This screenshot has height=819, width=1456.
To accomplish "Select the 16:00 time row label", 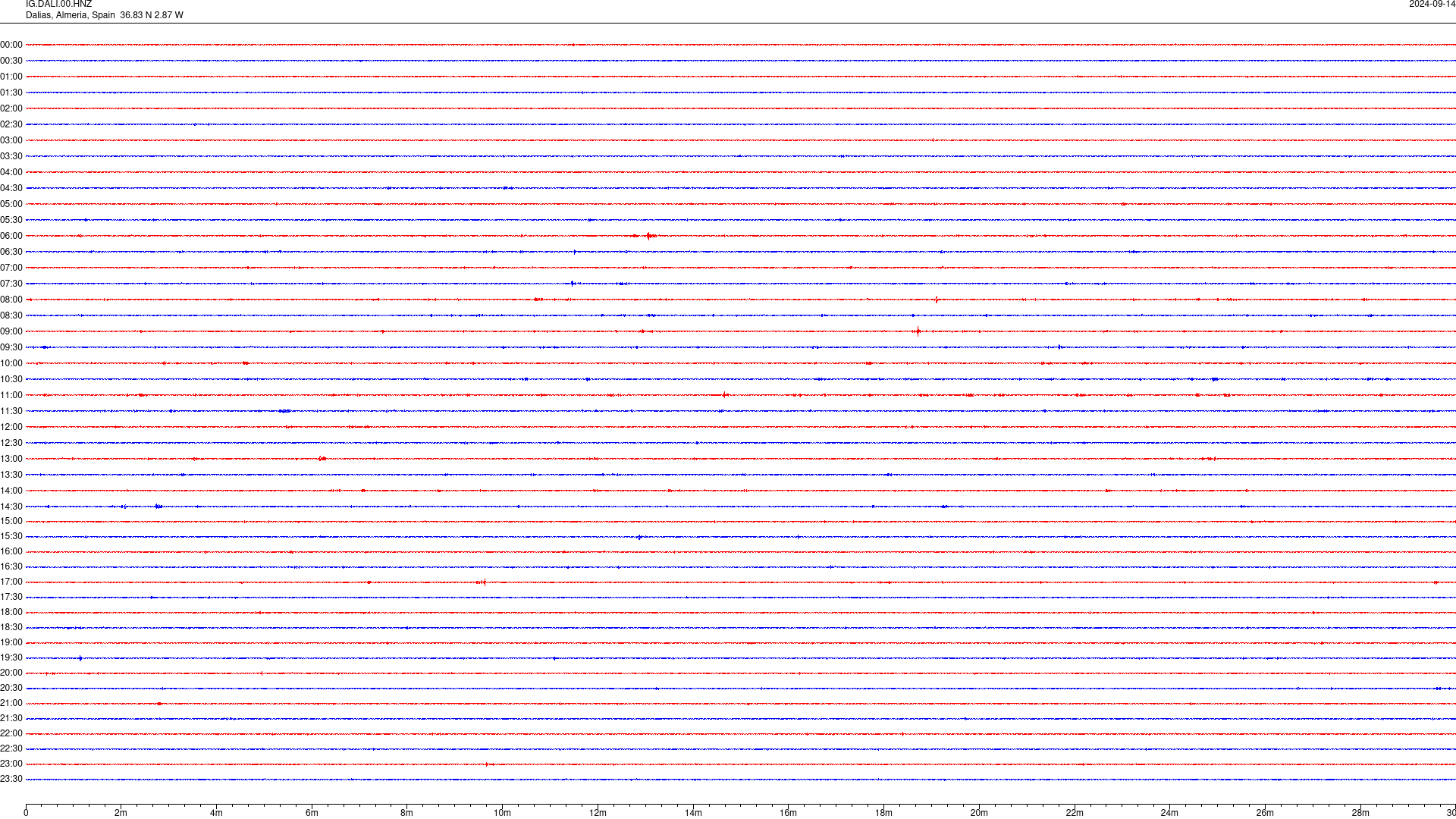I will tap(11, 551).
